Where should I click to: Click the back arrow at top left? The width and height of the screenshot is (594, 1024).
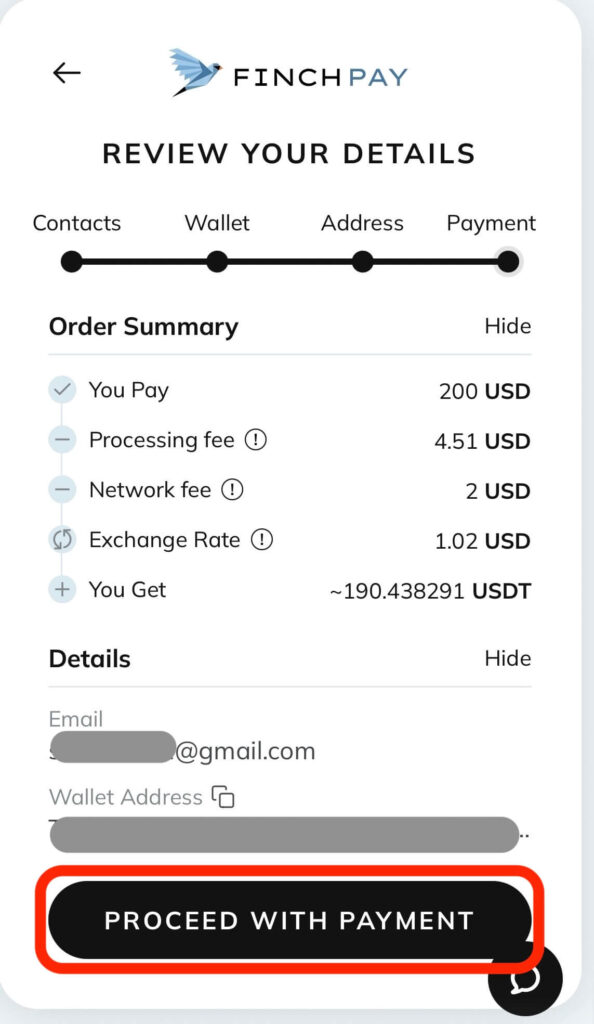point(66,72)
